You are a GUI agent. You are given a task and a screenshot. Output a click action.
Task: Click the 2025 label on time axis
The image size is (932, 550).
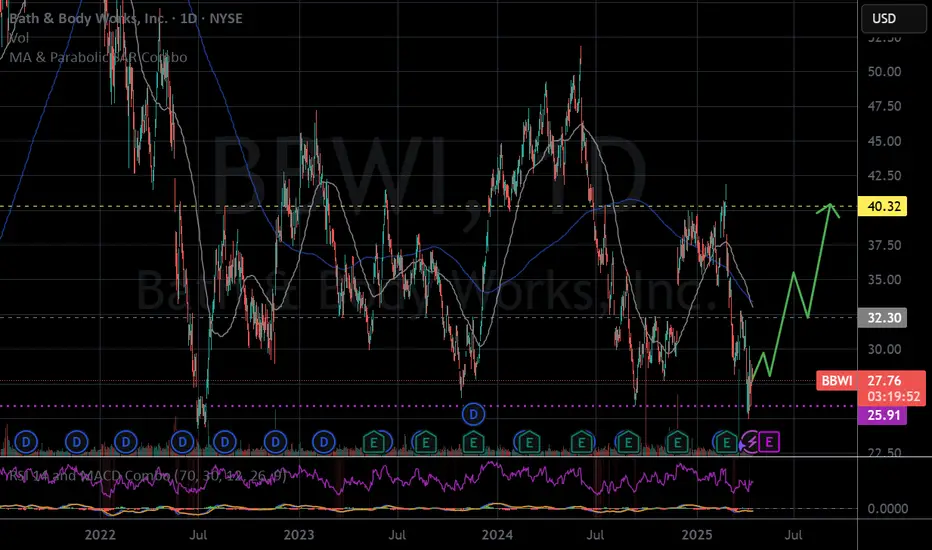697,535
